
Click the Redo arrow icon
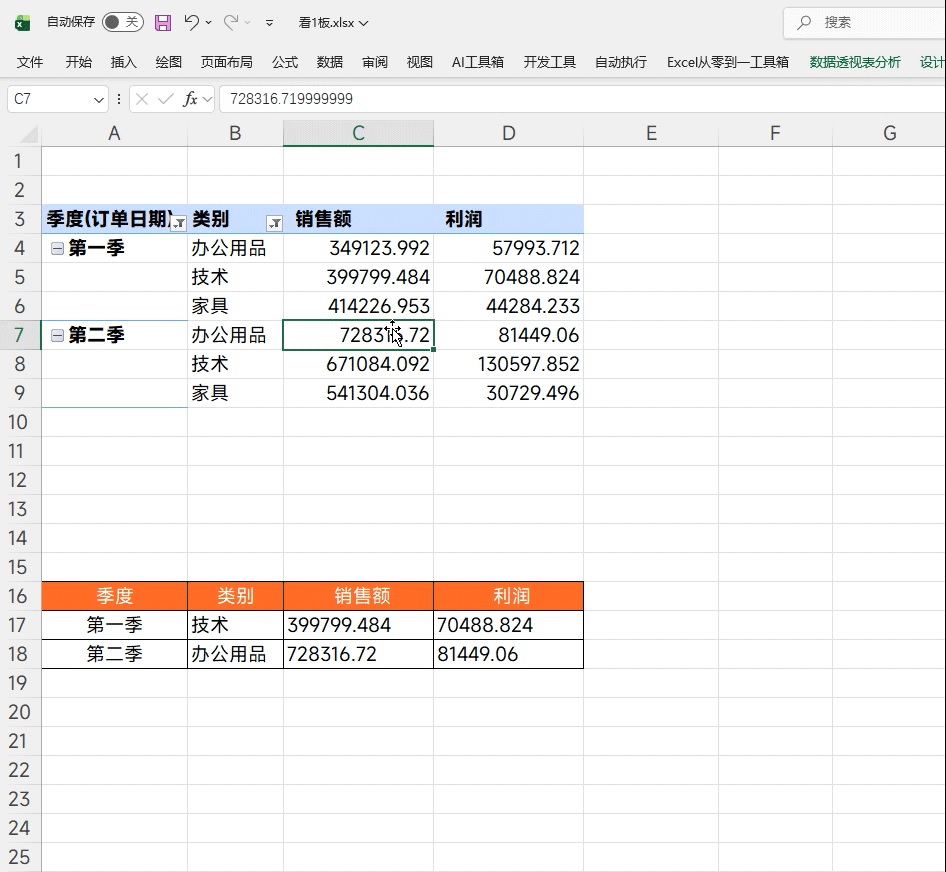(x=231, y=22)
